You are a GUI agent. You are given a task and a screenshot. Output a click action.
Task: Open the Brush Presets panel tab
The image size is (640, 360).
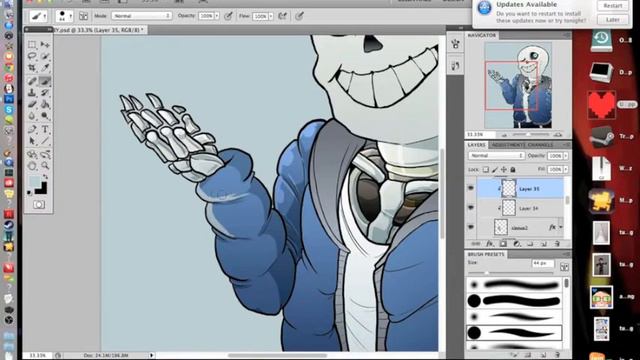click(x=486, y=254)
